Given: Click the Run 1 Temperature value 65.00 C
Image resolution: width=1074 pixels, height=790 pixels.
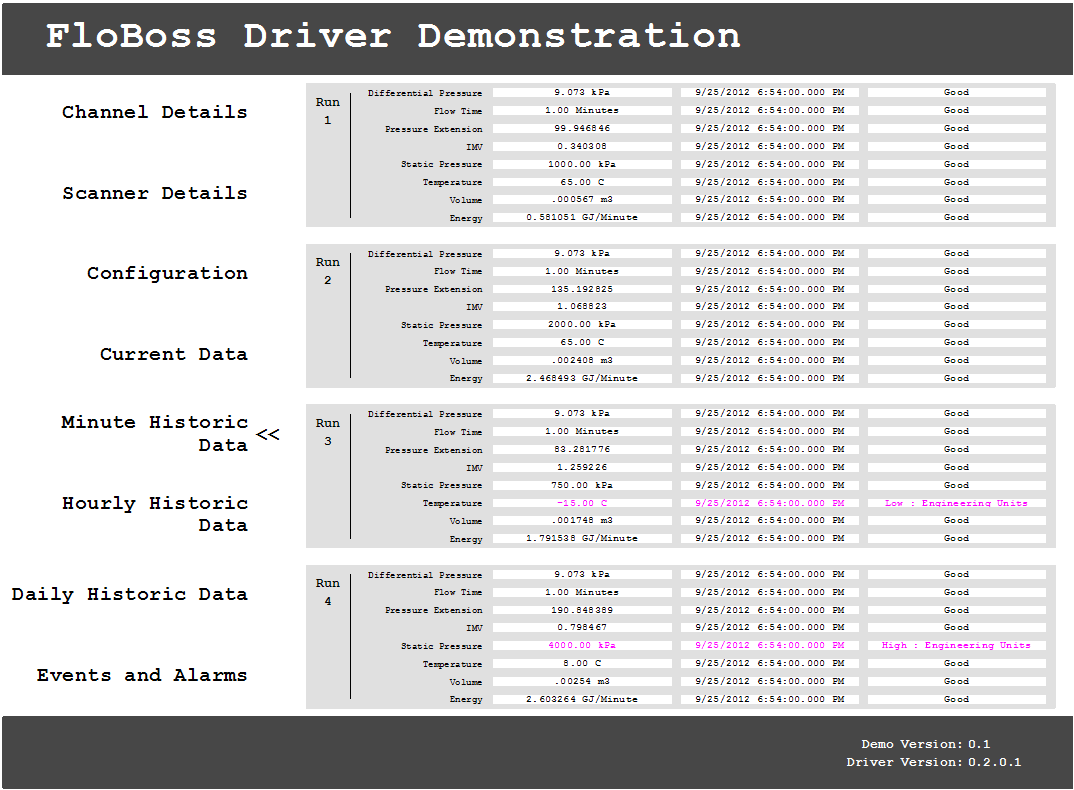Looking at the screenshot, I should [x=582, y=182].
